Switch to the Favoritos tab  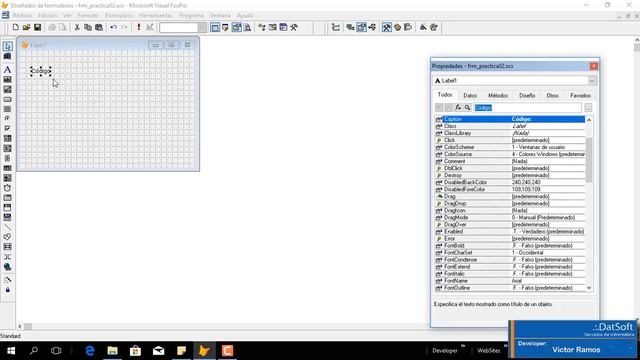click(x=580, y=96)
